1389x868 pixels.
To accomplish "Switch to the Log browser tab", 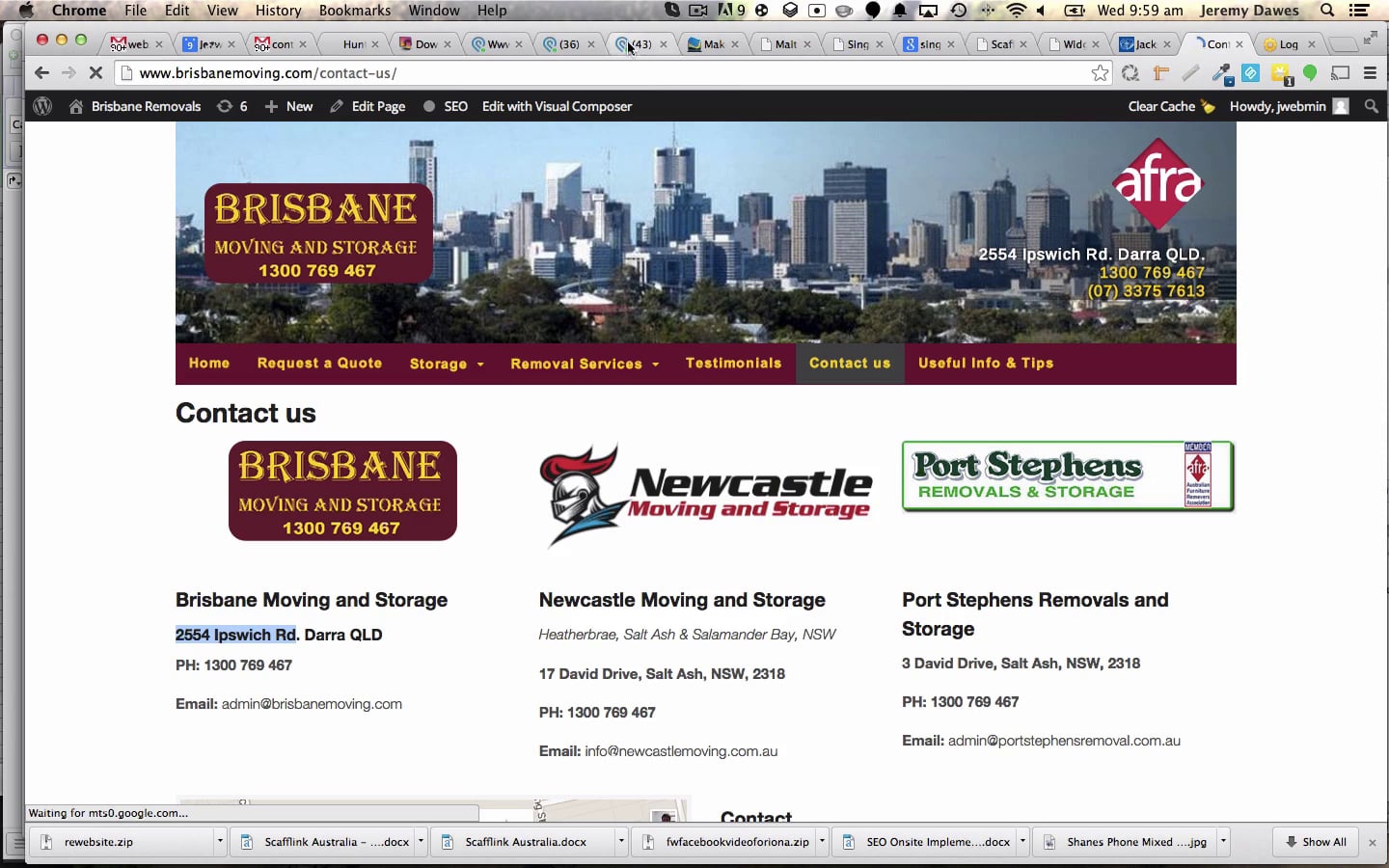I will [x=1289, y=44].
